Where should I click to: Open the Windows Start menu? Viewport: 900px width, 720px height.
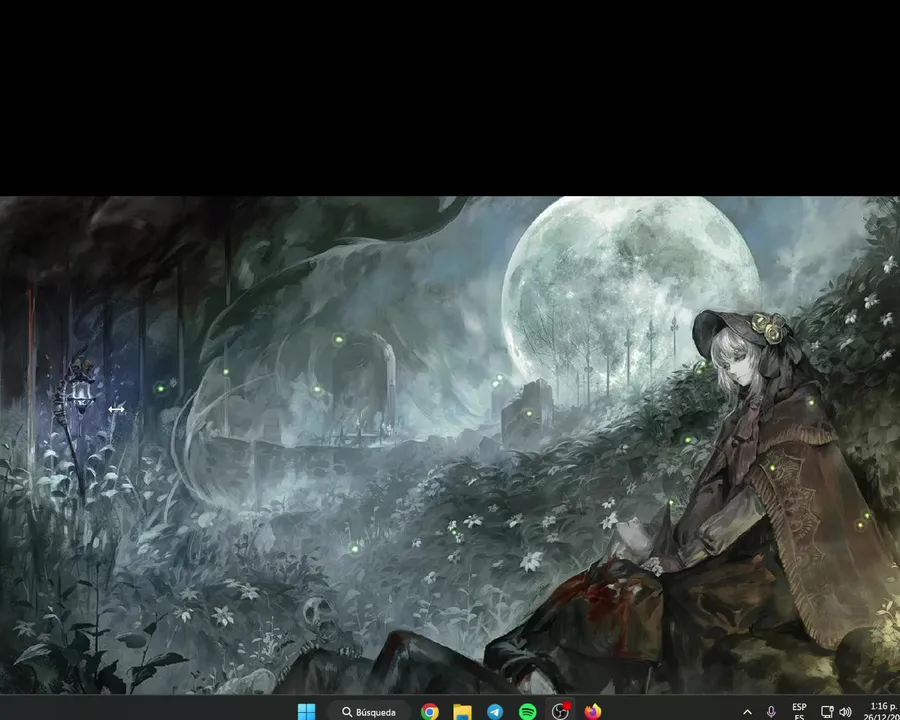(x=307, y=711)
